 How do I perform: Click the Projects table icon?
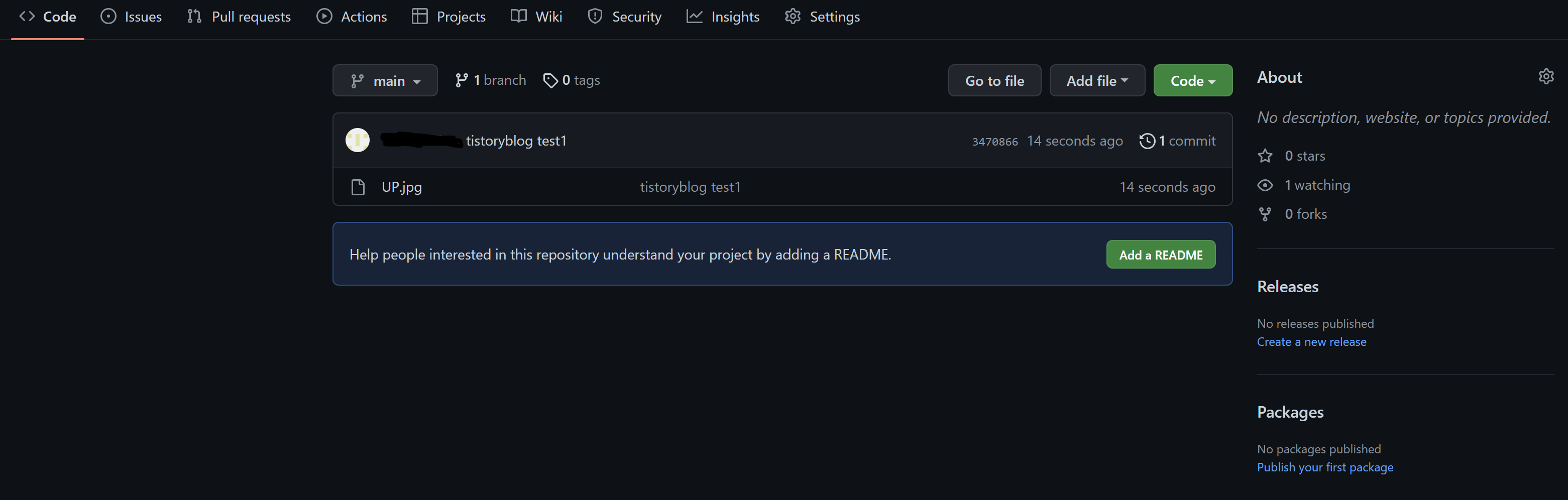pos(420,17)
